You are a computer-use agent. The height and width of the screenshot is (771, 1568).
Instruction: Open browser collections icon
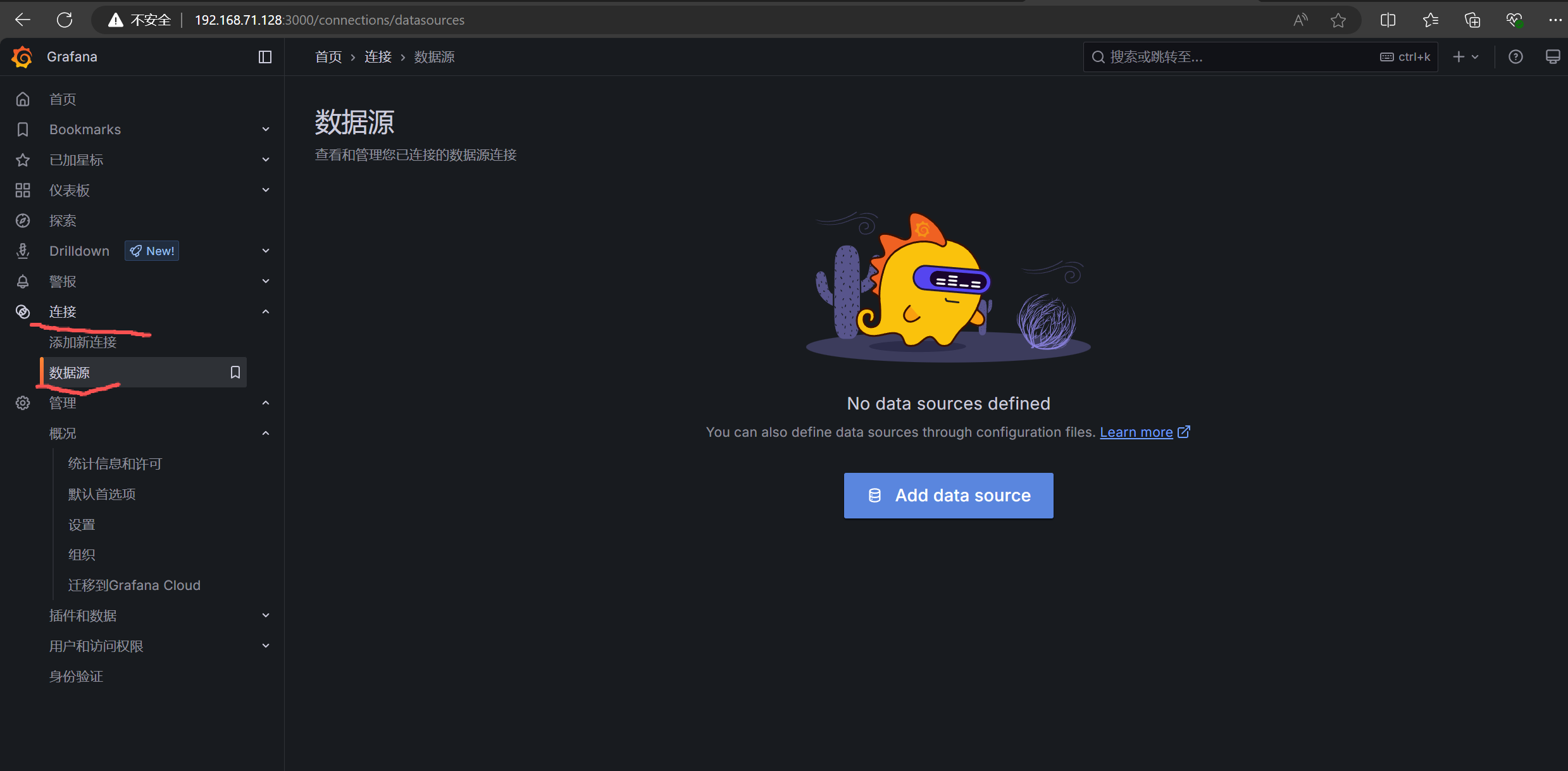[x=1472, y=20]
